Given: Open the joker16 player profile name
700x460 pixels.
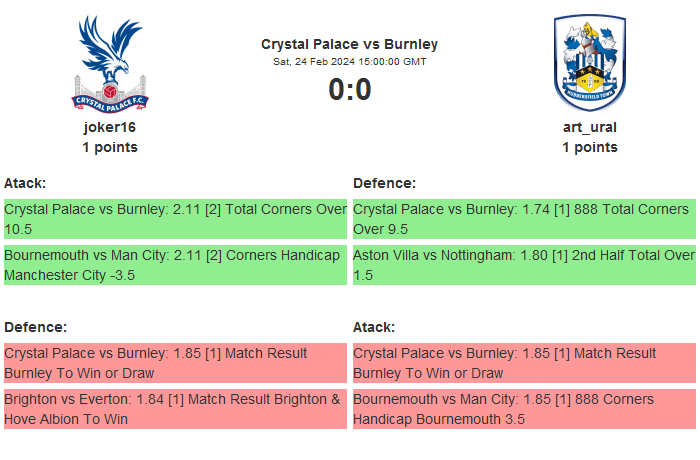Looking at the screenshot, I should click(110, 127).
